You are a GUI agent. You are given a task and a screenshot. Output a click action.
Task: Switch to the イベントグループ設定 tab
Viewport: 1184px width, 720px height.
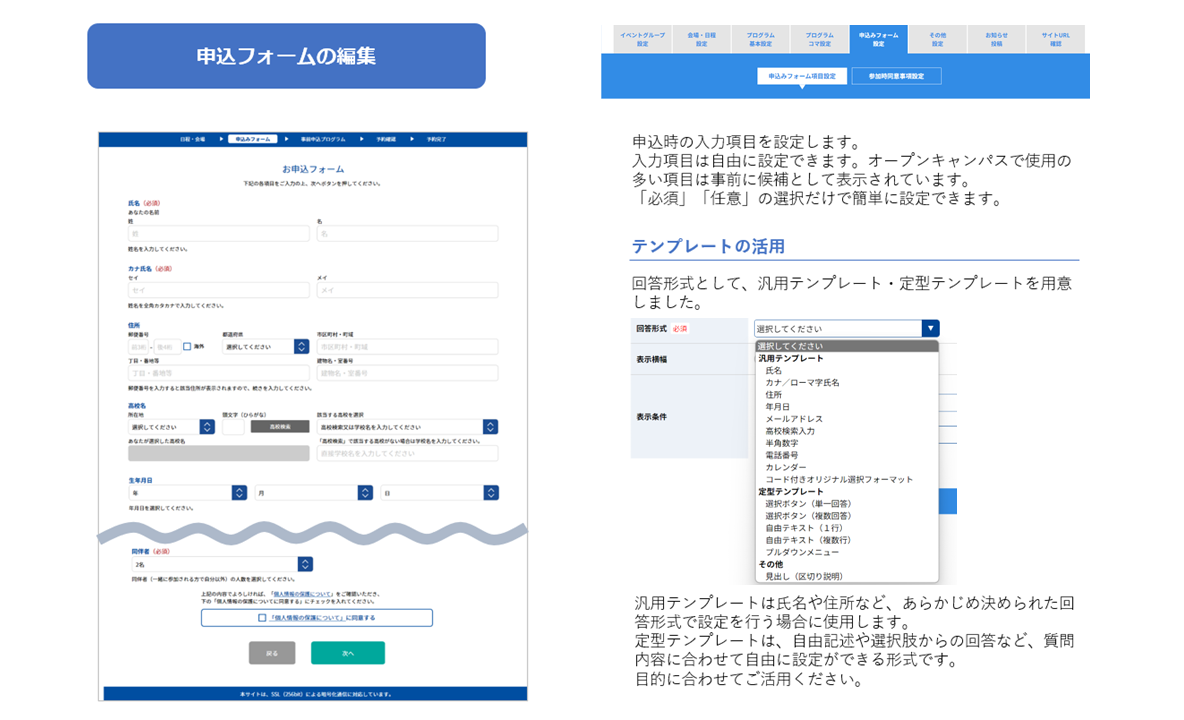(643, 39)
